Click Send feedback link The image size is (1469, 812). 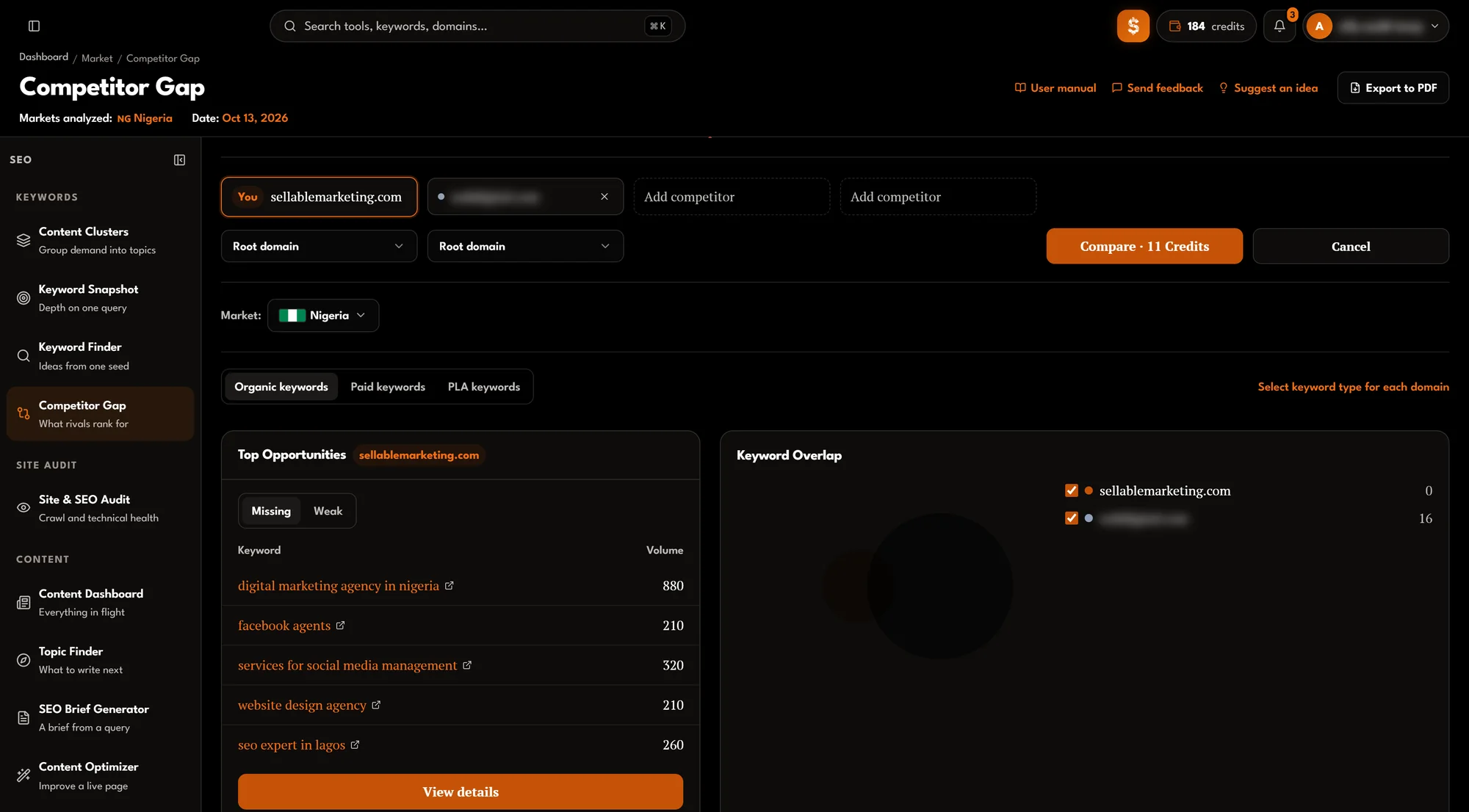coord(1158,88)
